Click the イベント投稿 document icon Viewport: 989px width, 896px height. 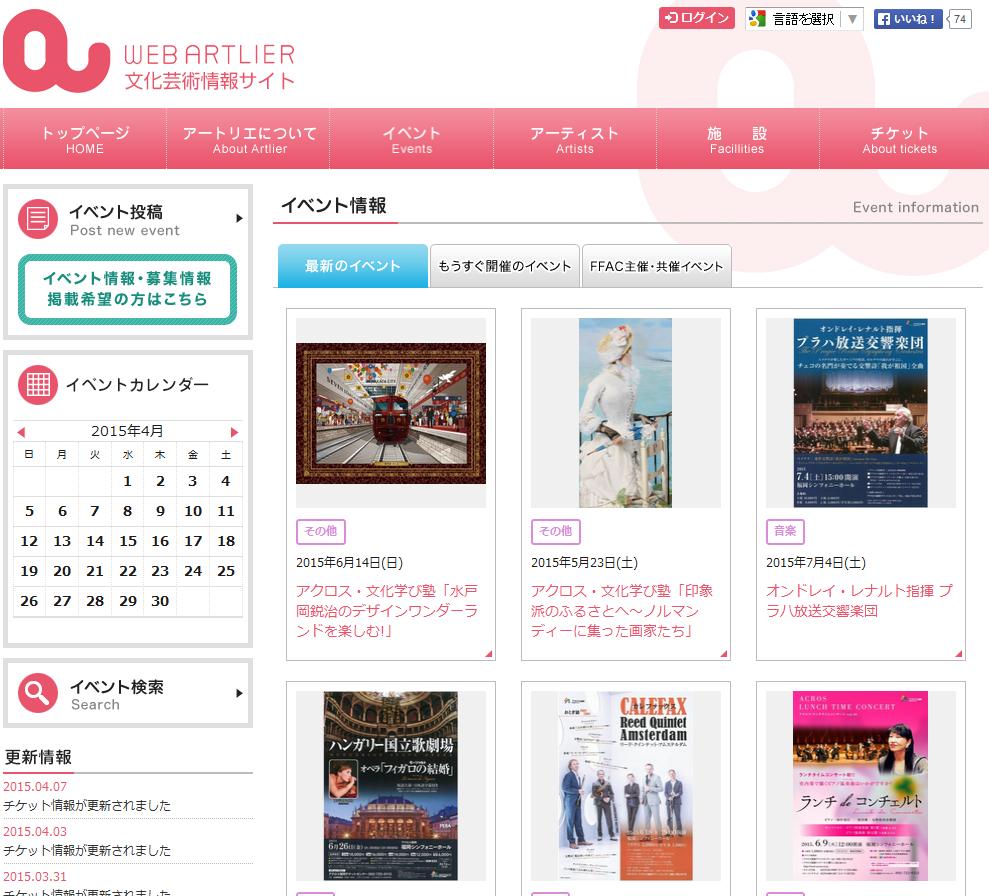(37, 219)
